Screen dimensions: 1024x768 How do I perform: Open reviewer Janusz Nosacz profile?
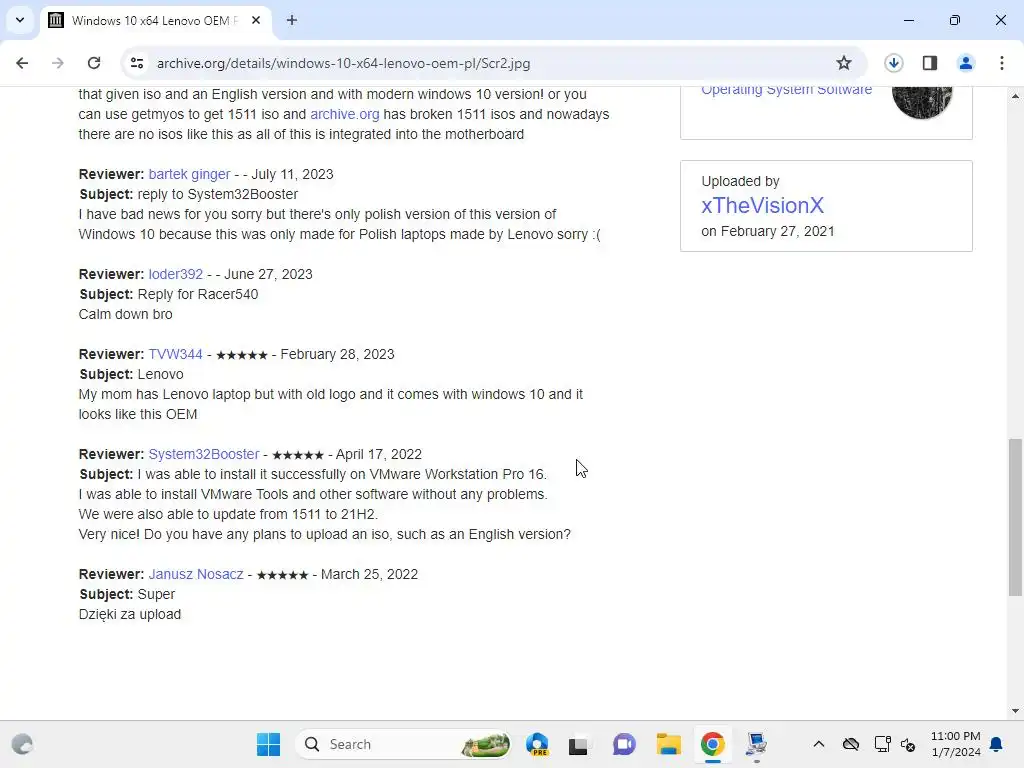point(196,575)
